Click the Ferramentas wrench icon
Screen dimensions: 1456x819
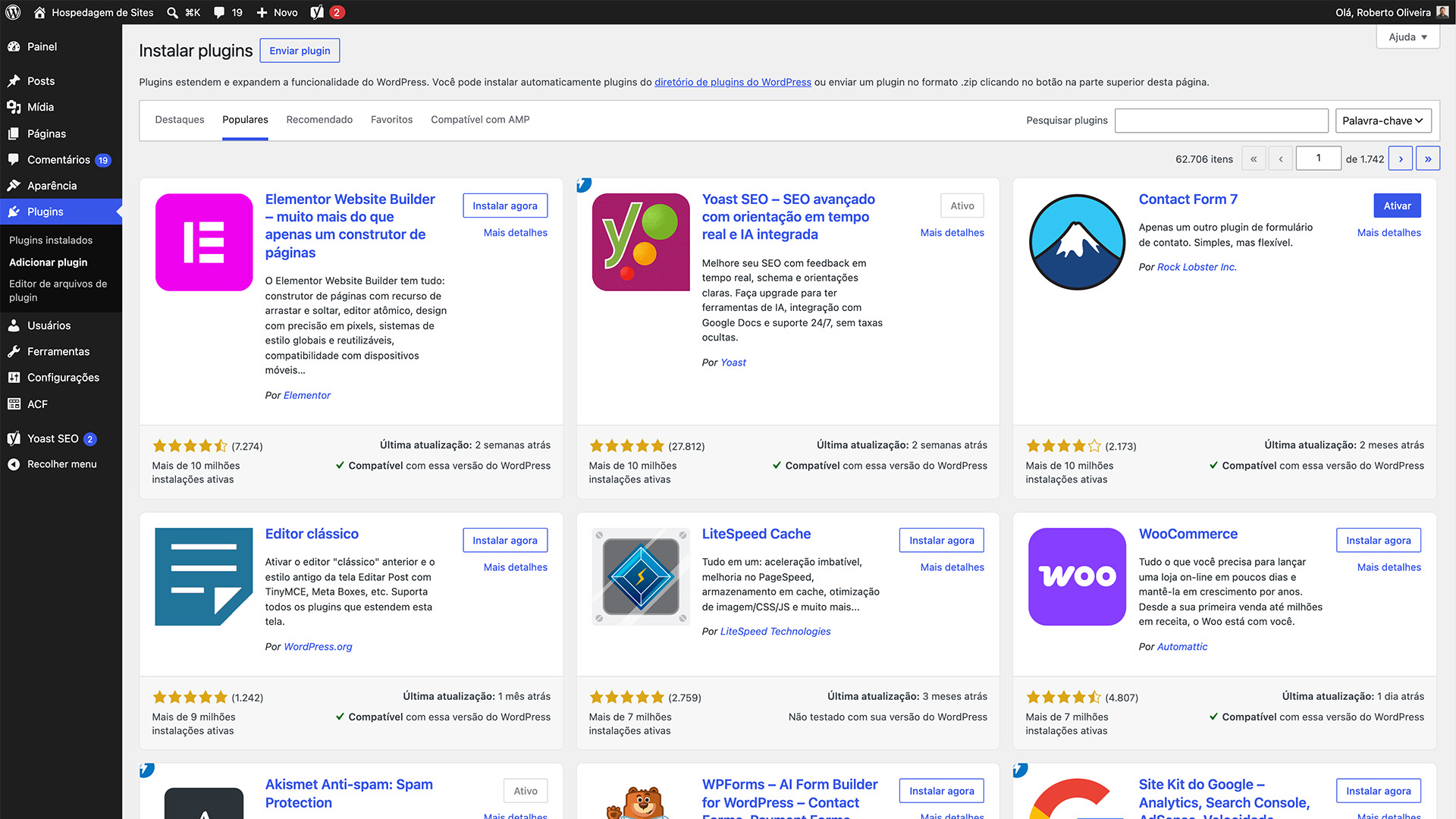pos(14,351)
